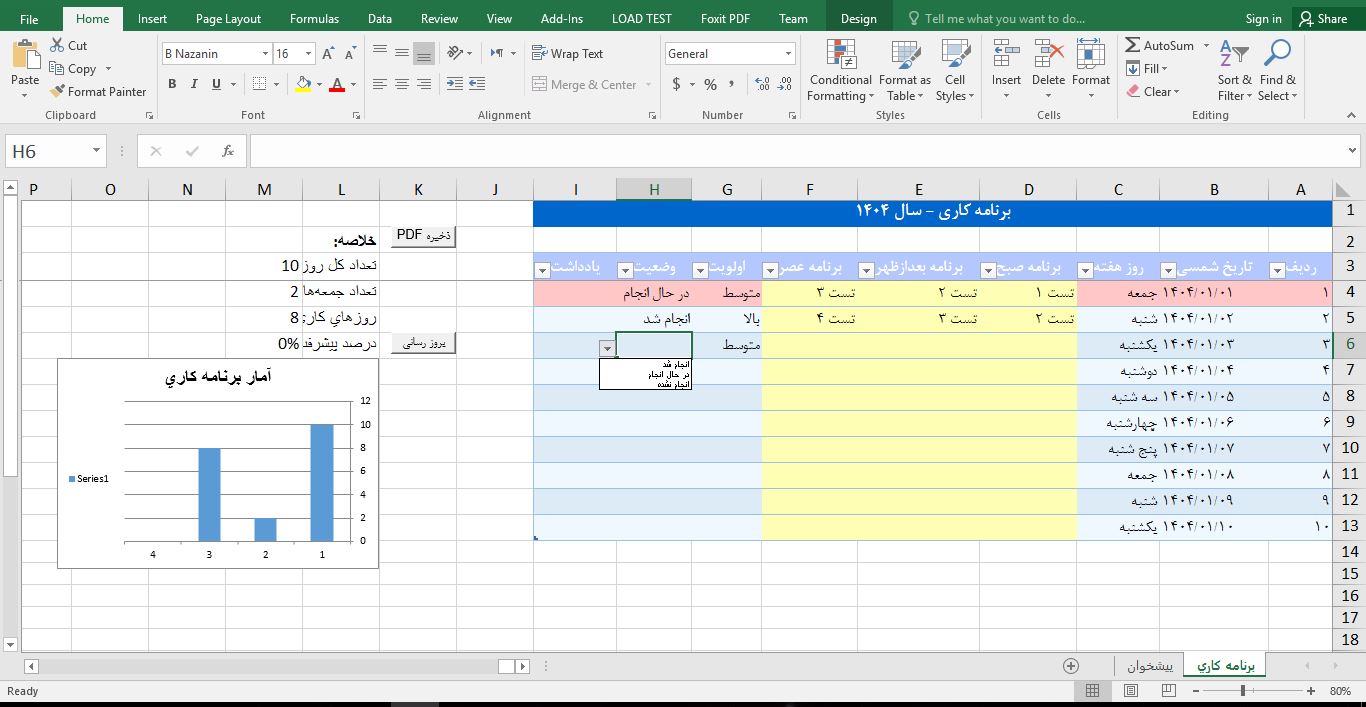The image size is (1366, 707).
Task: Toggle Italic formatting
Action: coord(194,84)
